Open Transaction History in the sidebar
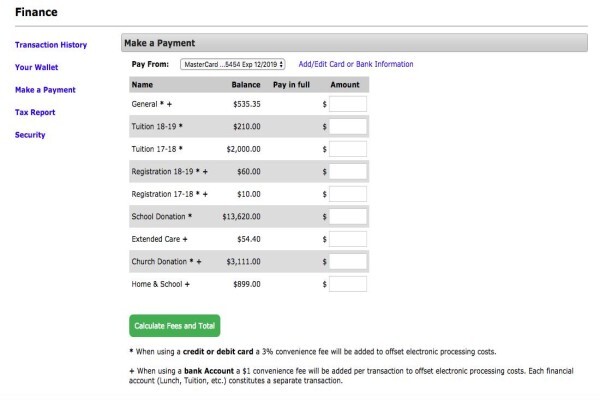The width and height of the screenshot is (600, 400). [x=51, y=45]
